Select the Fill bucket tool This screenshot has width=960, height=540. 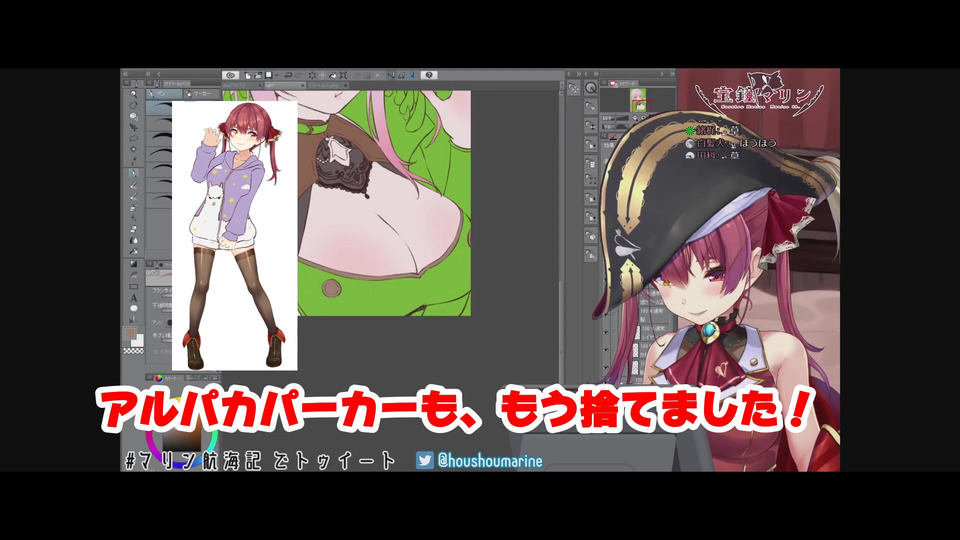133,251
